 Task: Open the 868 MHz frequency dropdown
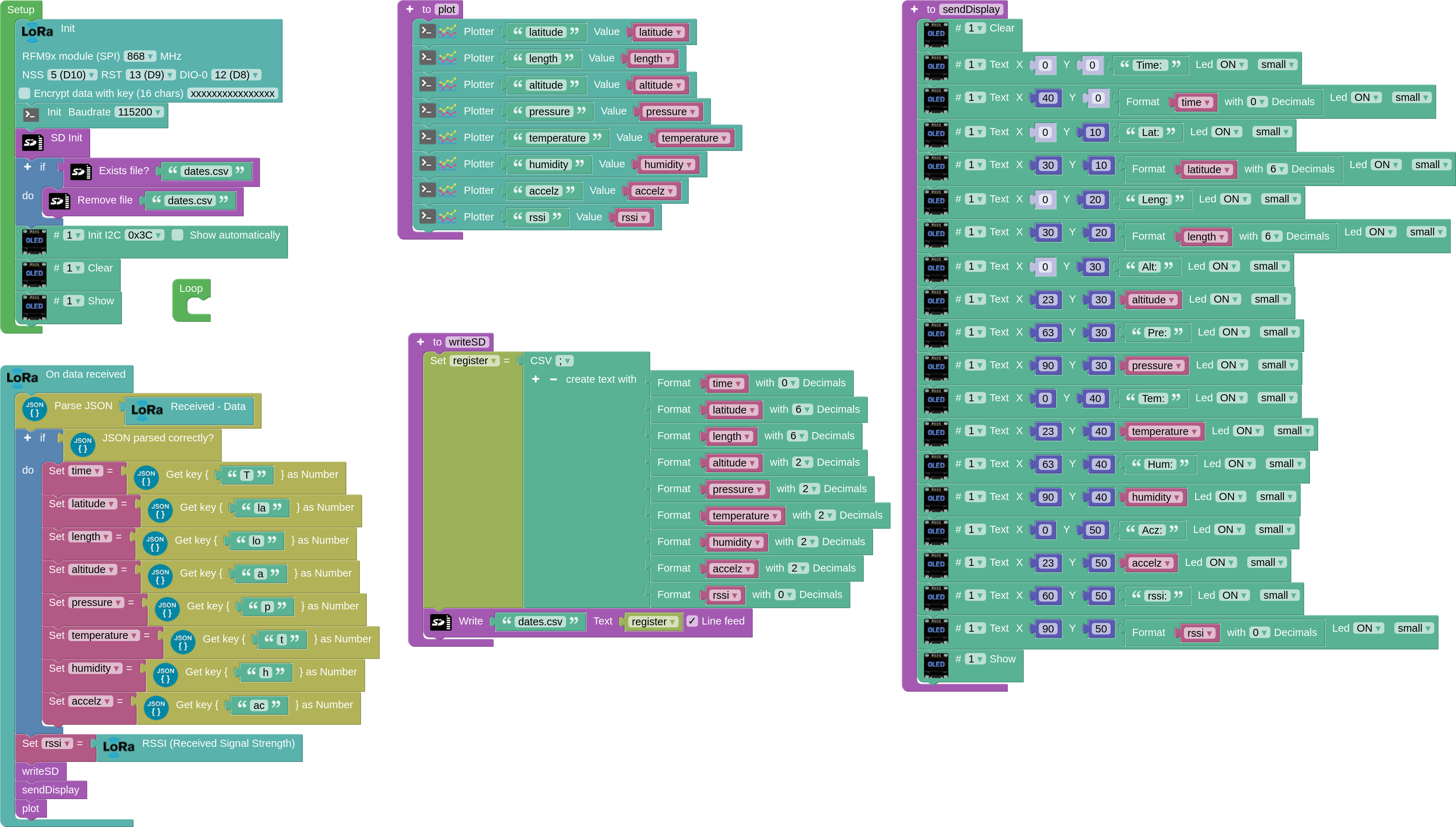pyautogui.click(x=140, y=56)
